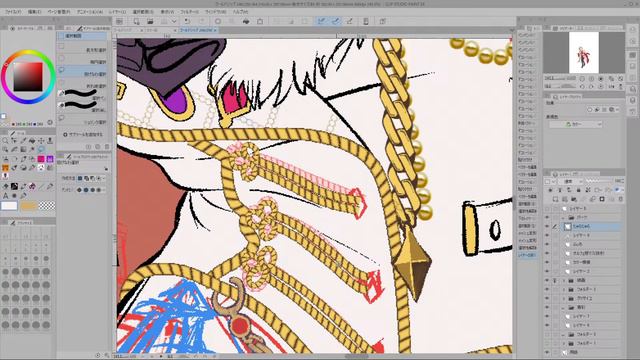The image size is (640, 360).
Task: Click the New canvas icon in command bar
Action: [x=136, y=21]
